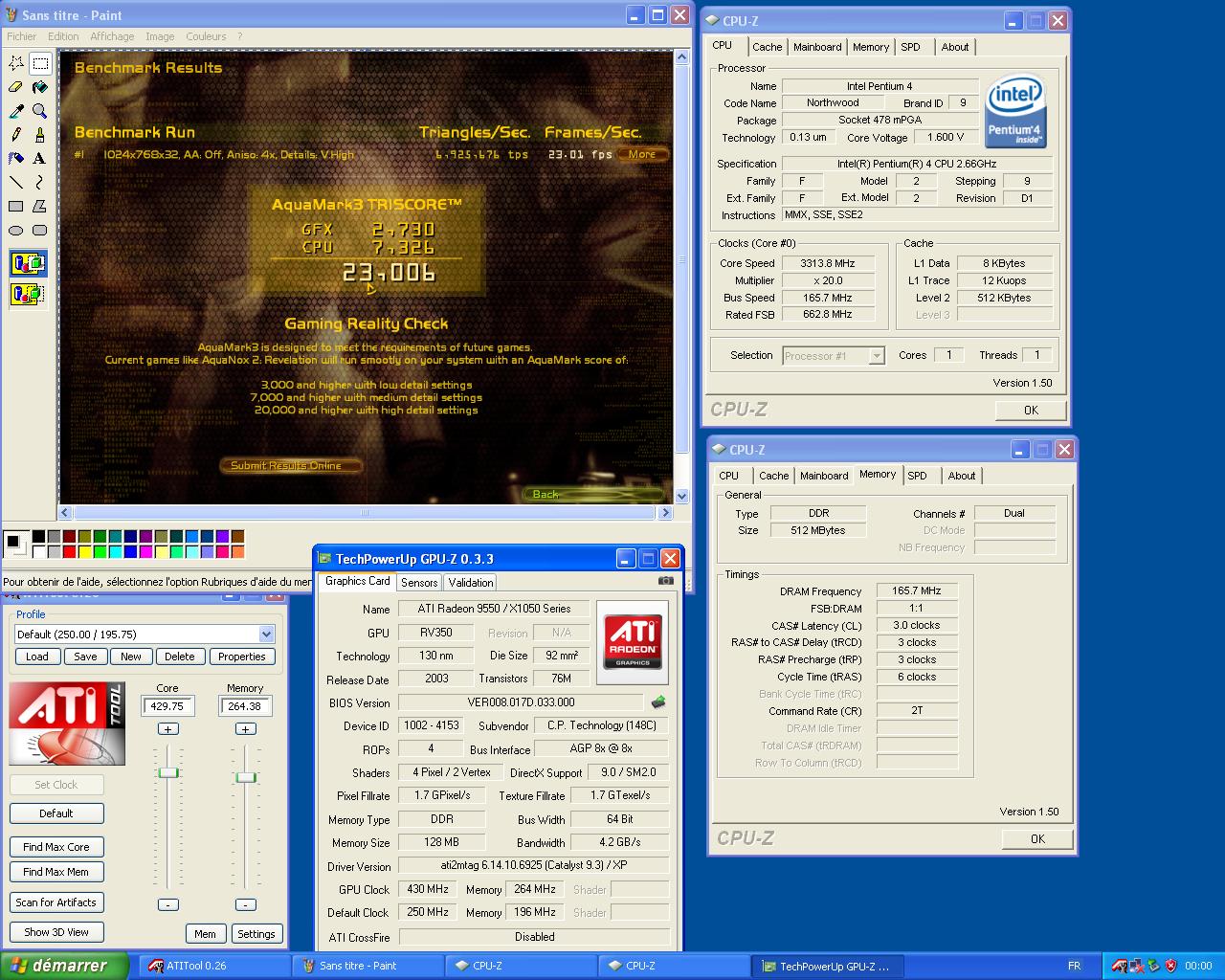Enable the transparent selection option in Paint
This screenshot has height=980, width=1225.
(x=29, y=294)
